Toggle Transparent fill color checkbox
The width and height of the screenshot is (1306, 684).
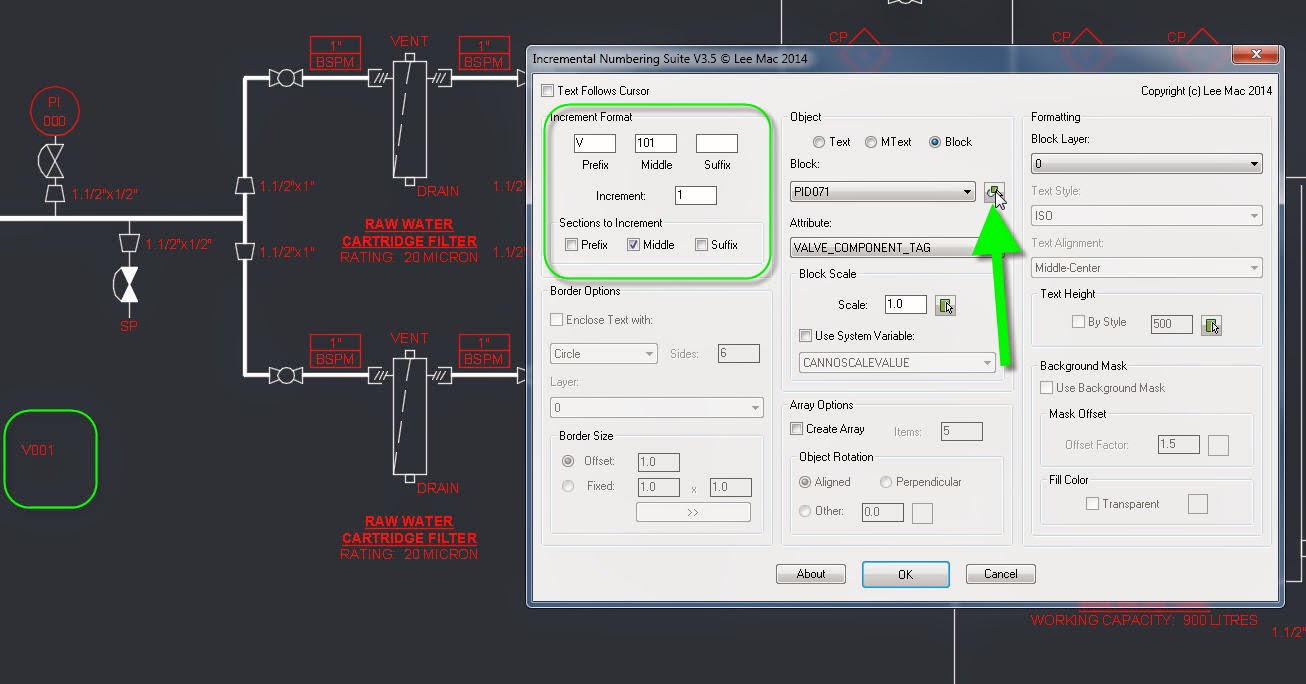(x=1092, y=504)
